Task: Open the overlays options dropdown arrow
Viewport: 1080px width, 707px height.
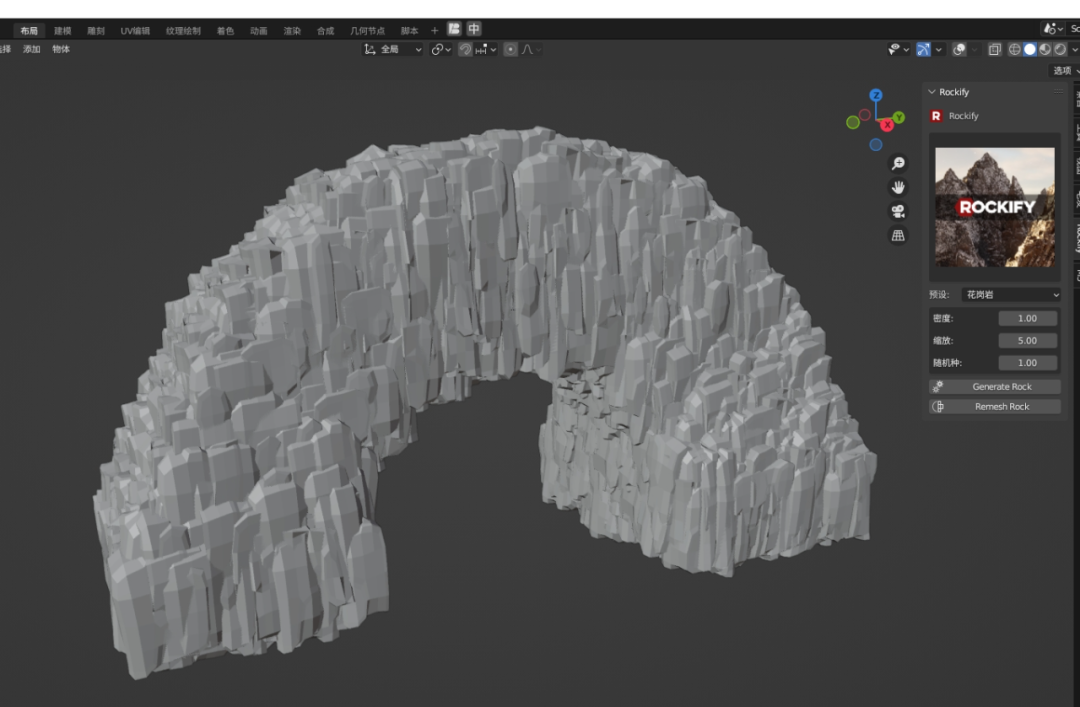Action: coord(974,49)
